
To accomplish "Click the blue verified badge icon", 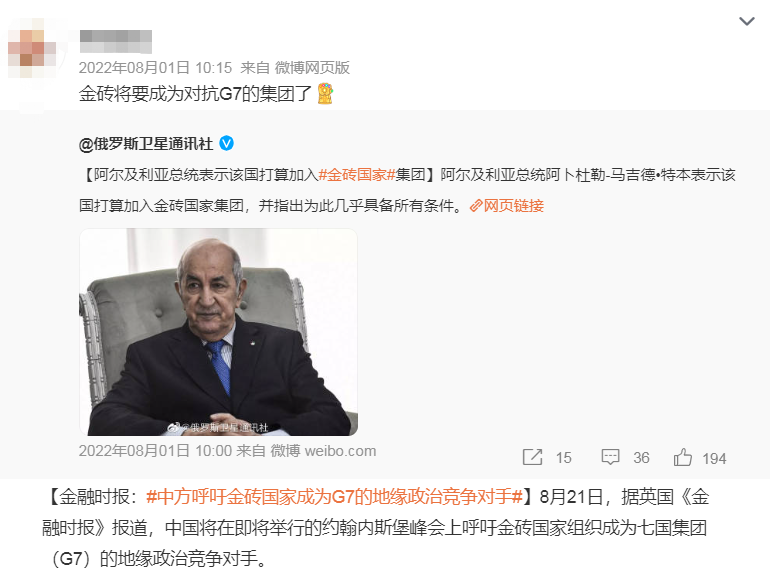I will pyautogui.click(x=226, y=143).
